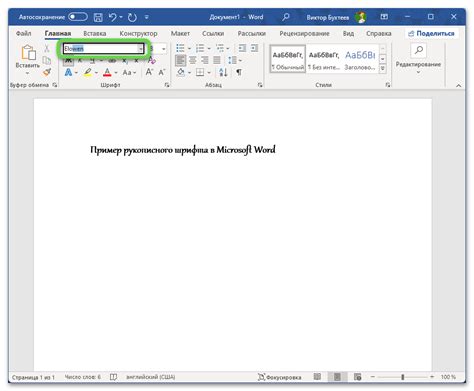Decrease paragraph indent
The width and height of the screenshot is (474, 391).
242,48
